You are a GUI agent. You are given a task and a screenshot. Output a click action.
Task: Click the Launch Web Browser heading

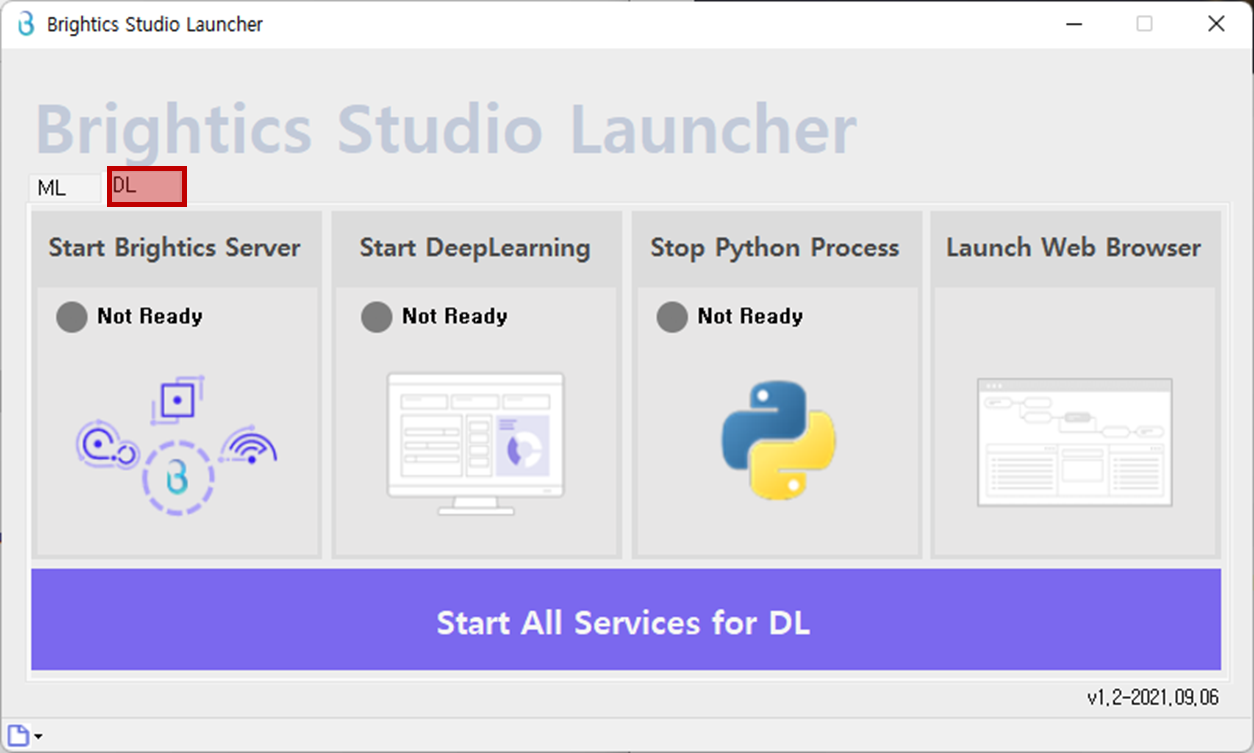(1074, 248)
